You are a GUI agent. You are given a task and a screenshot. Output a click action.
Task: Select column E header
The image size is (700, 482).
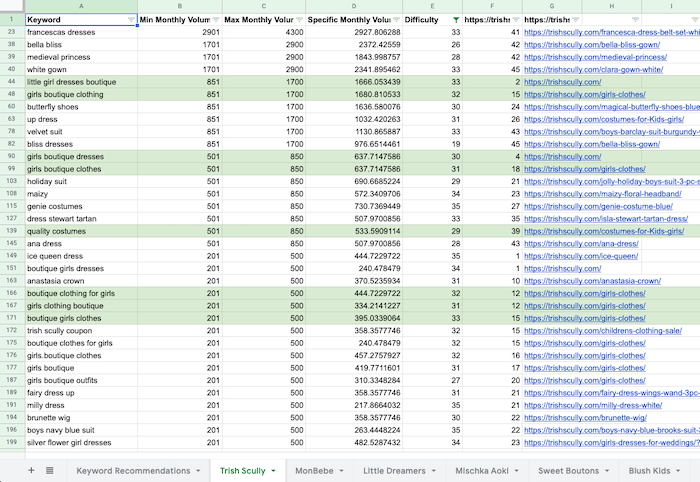(433, 6)
